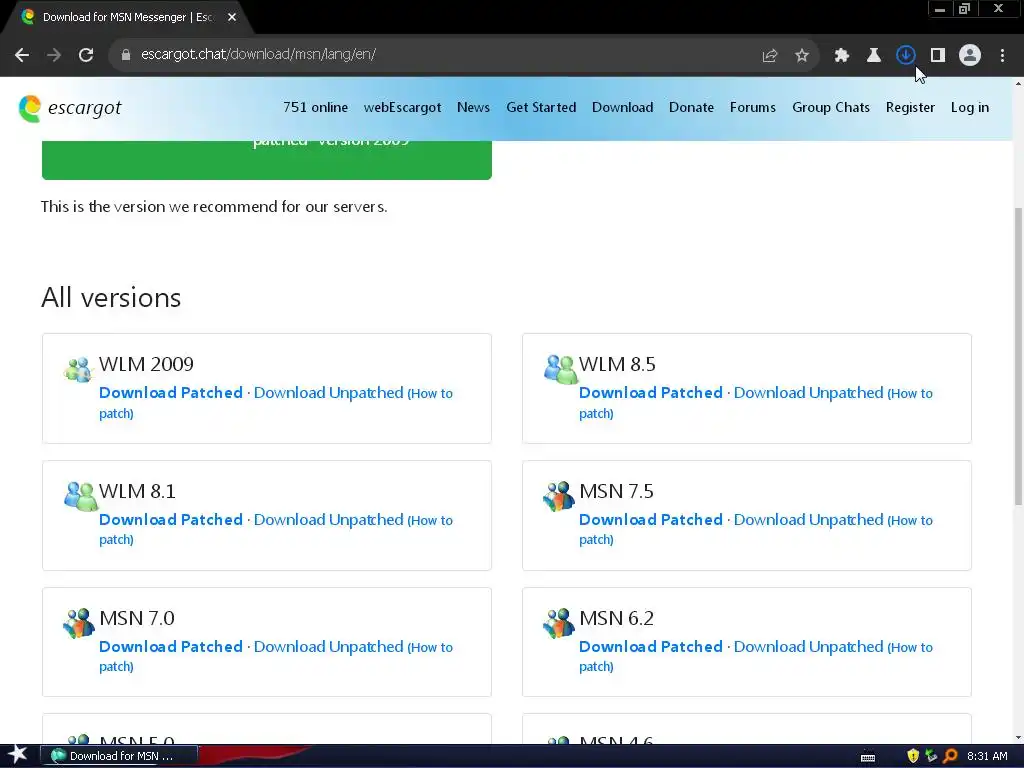Download Unpatched MSN 7.0

click(x=328, y=647)
